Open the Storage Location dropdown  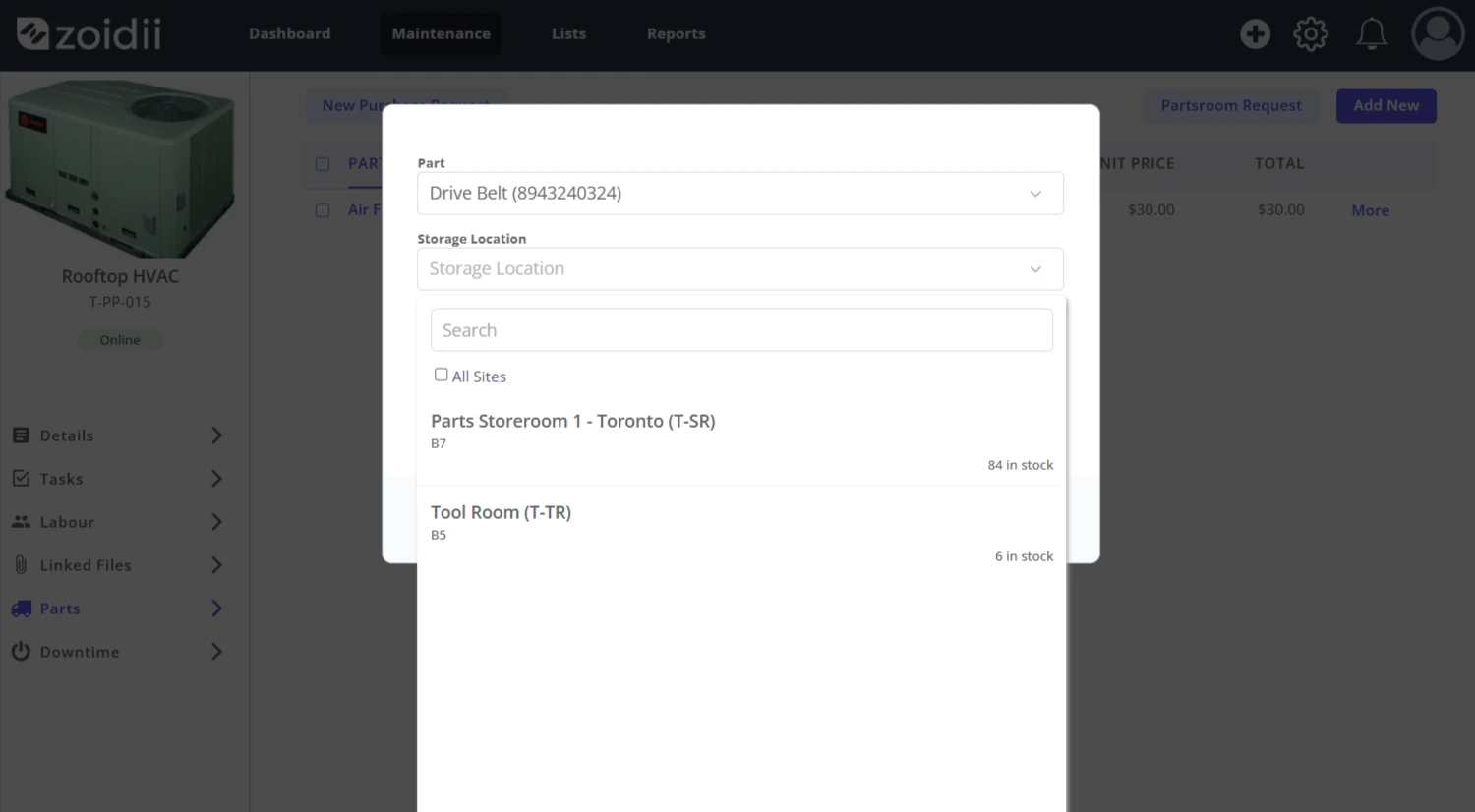(740, 269)
